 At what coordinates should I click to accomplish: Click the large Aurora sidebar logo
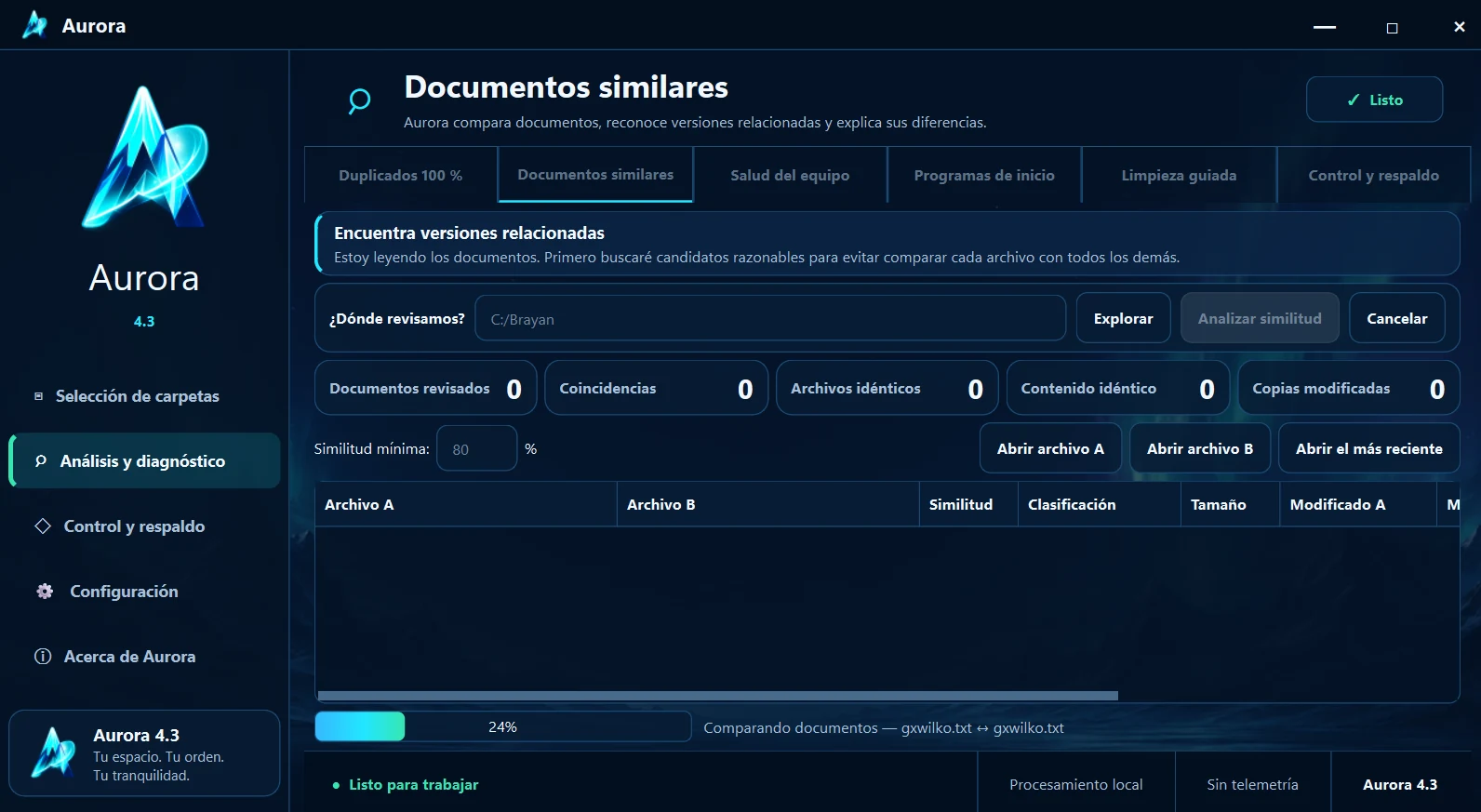click(144, 156)
